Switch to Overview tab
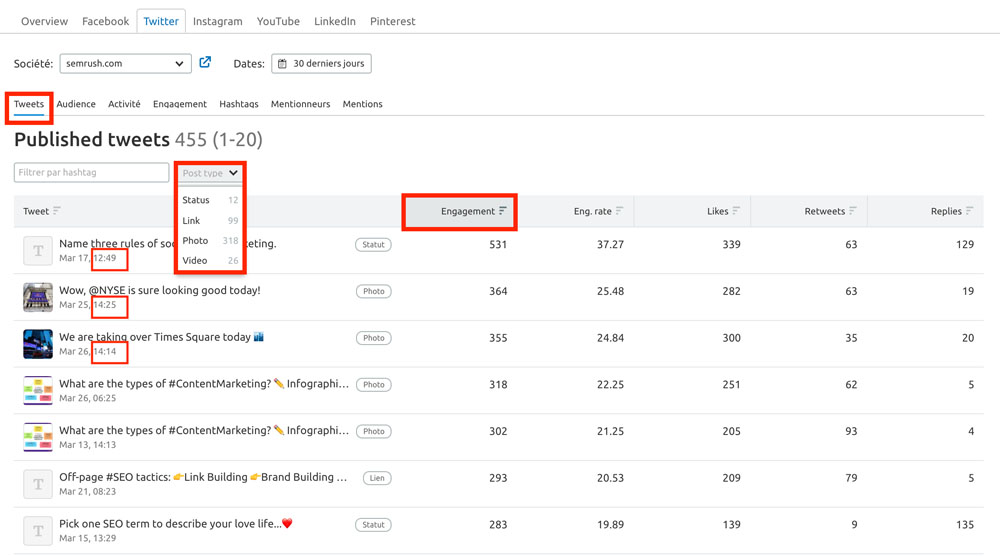Viewport: 1000px width, 556px height. point(44,21)
